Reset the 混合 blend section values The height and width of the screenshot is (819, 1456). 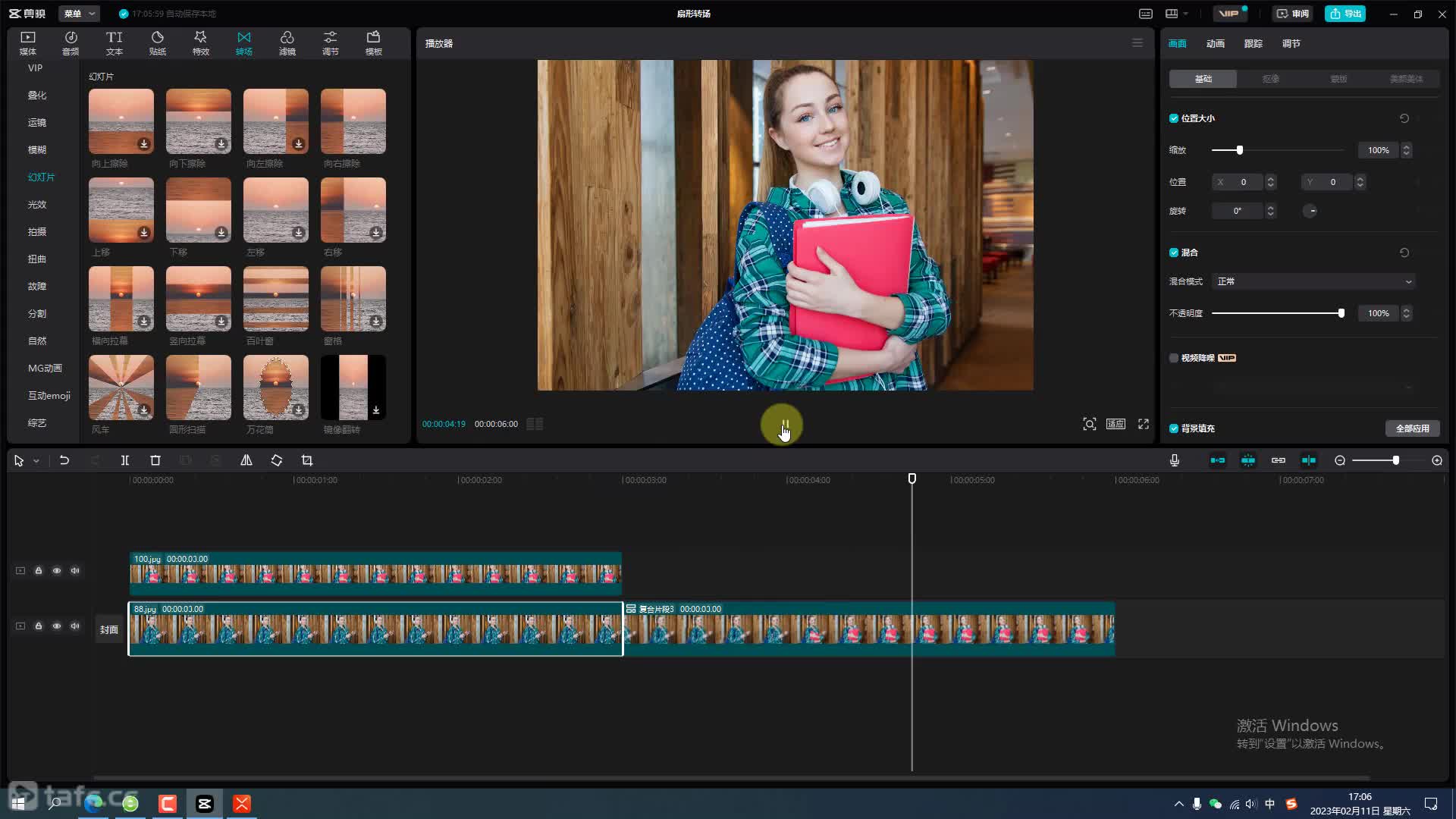point(1404,253)
